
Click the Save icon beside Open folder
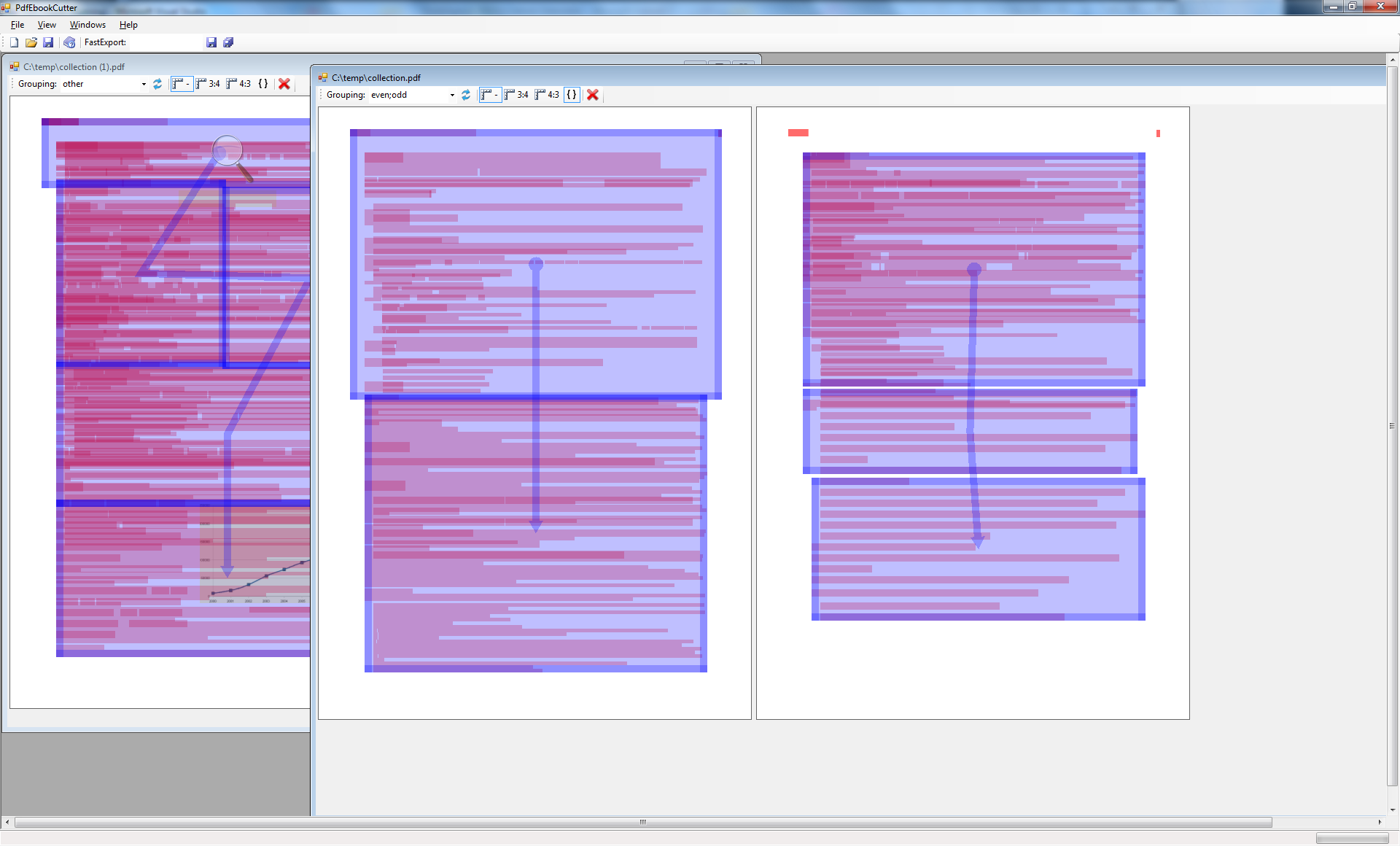click(48, 42)
